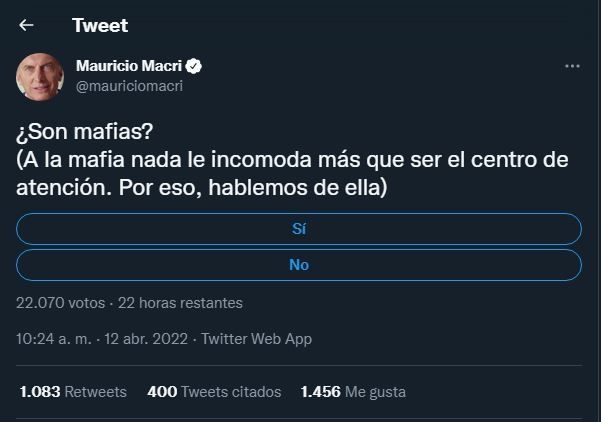This screenshot has height=422, width=601.
Task: Click the 22.070 votos count
Action: click(x=58, y=302)
